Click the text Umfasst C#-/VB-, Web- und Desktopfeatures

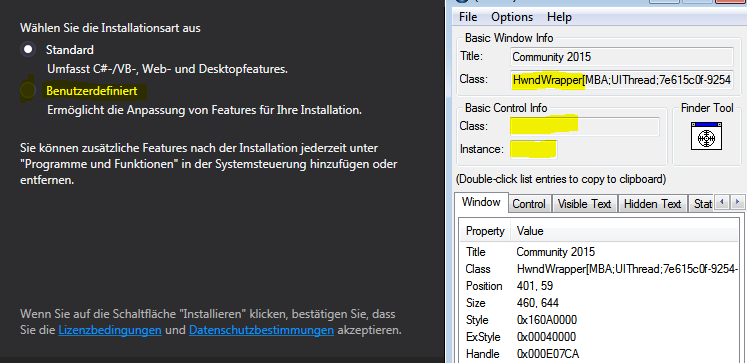(167, 70)
